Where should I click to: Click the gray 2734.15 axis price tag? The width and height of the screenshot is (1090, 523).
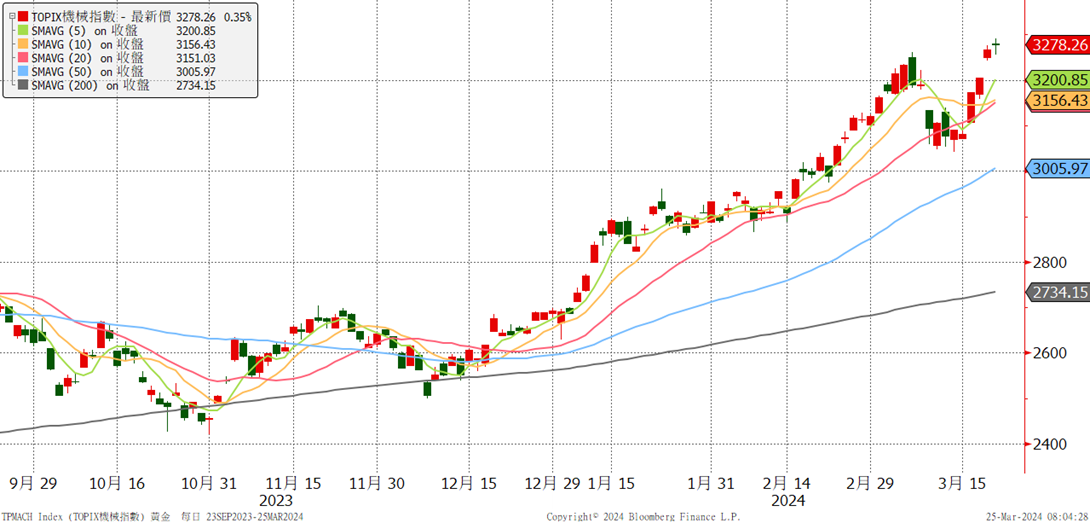[x=1057, y=292]
